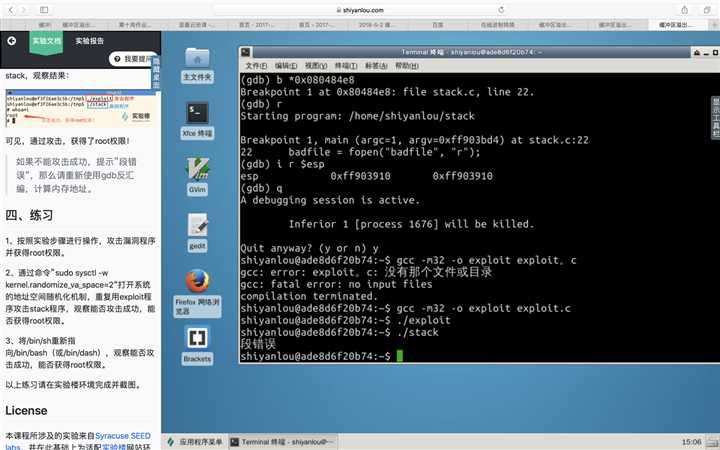Open the 实验报告 tab
Viewport: 720px width, 450px height.
point(90,41)
